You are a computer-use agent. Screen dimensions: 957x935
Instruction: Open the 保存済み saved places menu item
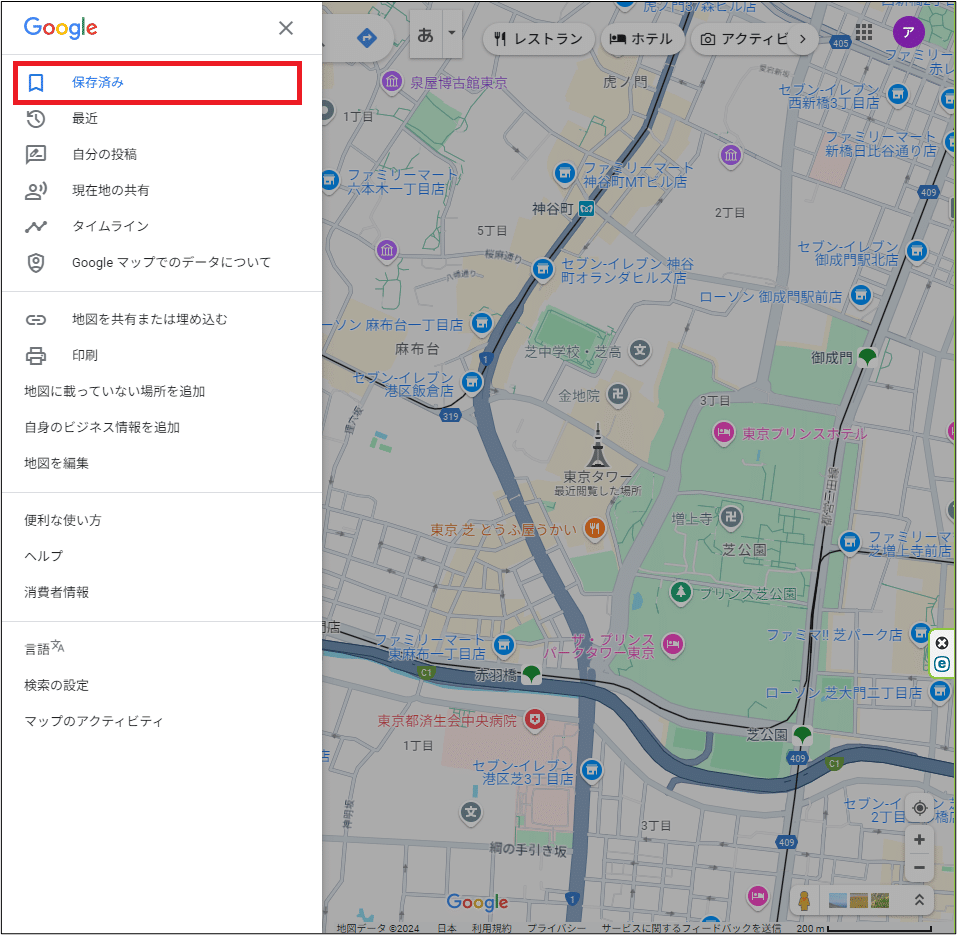click(157, 82)
